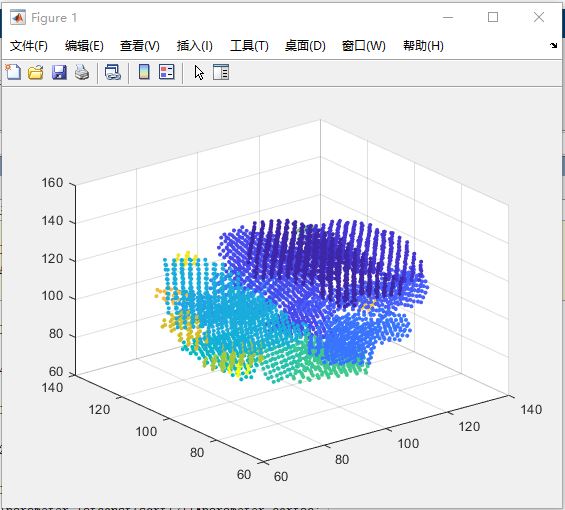565x510 pixels.
Task: Open the 工具(T) menu
Action: [x=249, y=46]
